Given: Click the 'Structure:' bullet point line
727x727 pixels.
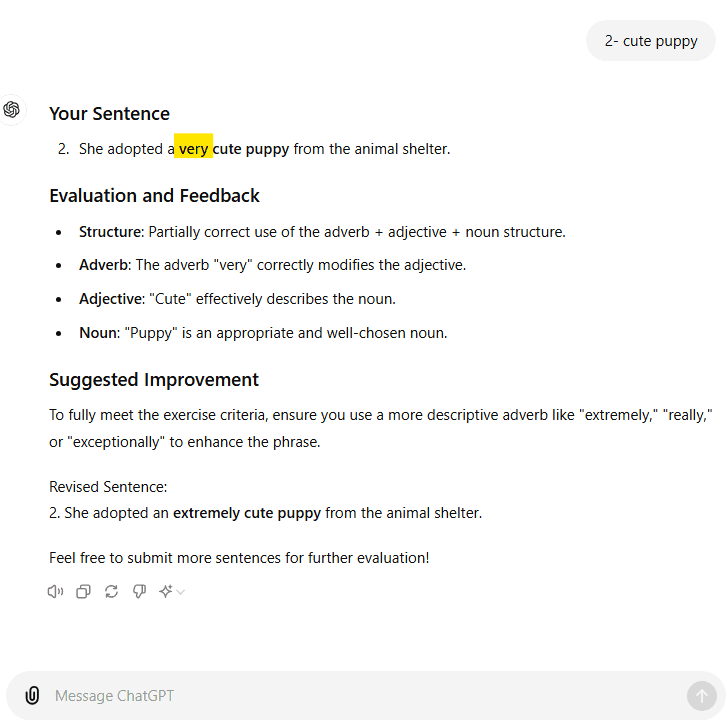Looking at the screenshot, I should (322, 232).
